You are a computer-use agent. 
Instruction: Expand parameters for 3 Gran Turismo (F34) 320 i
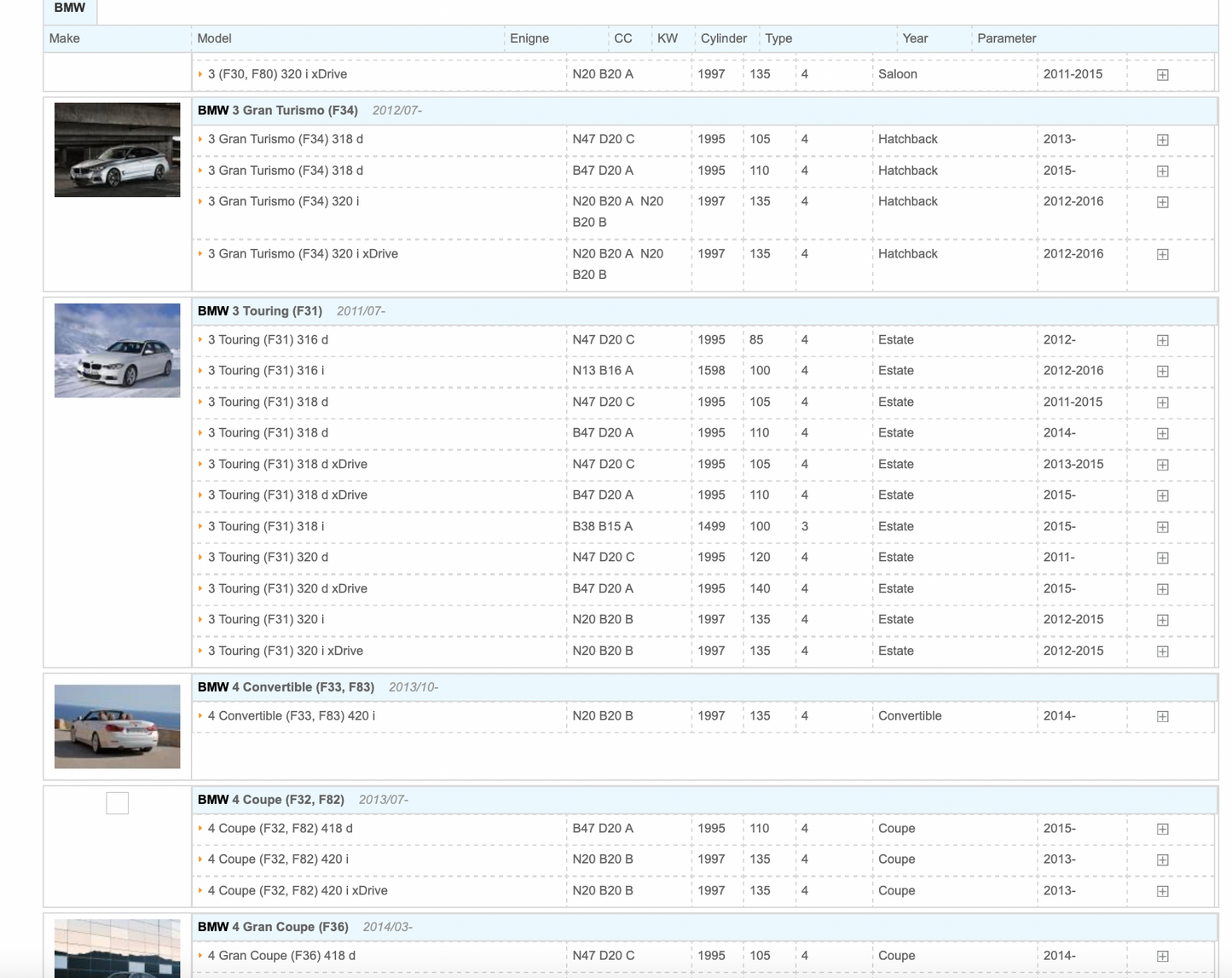[1162, 202]
